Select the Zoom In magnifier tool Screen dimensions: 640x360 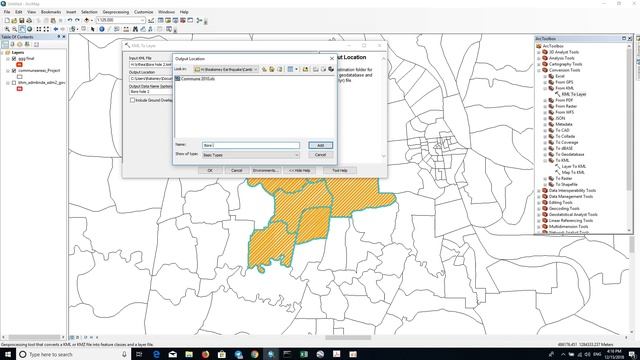(7, 29)
